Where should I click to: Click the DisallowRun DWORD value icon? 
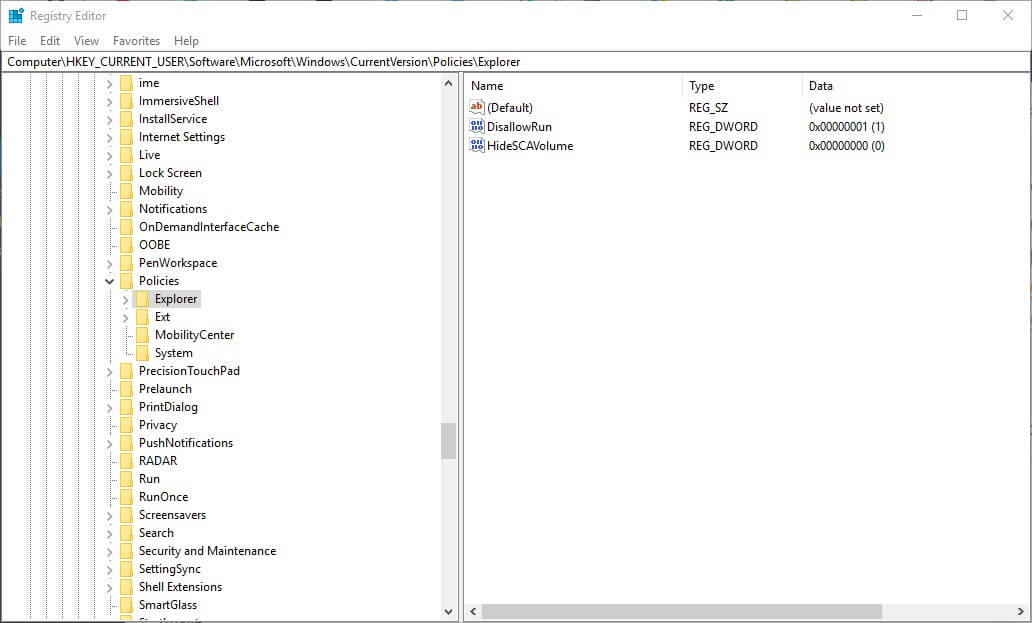(477, 126)
